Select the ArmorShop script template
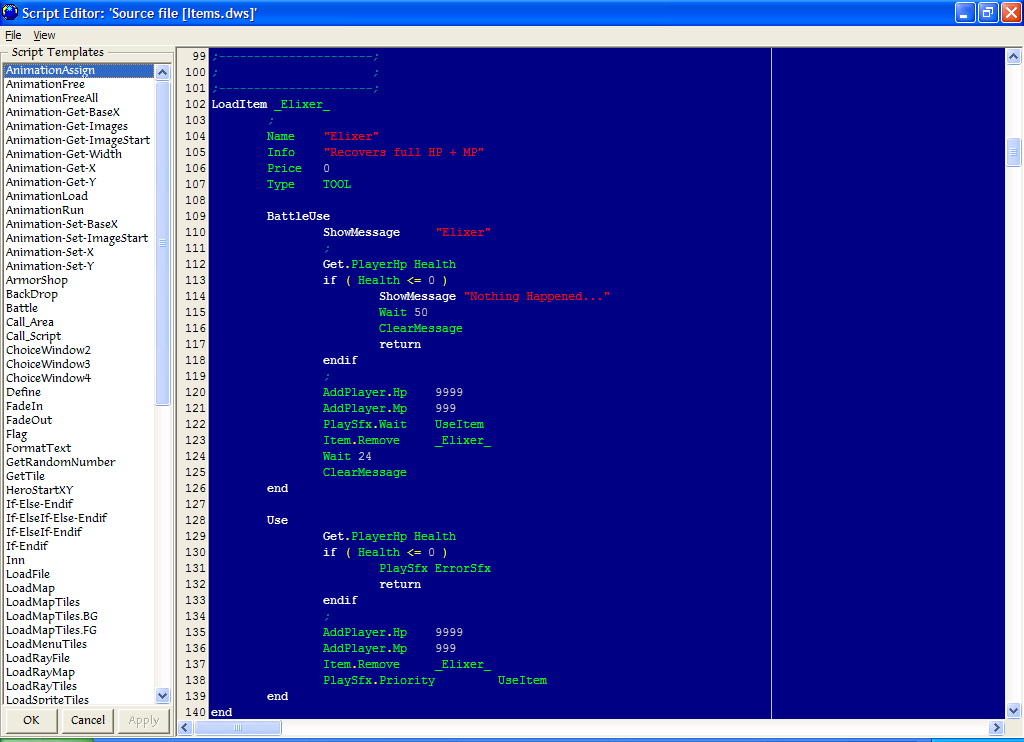 [37, 280]
